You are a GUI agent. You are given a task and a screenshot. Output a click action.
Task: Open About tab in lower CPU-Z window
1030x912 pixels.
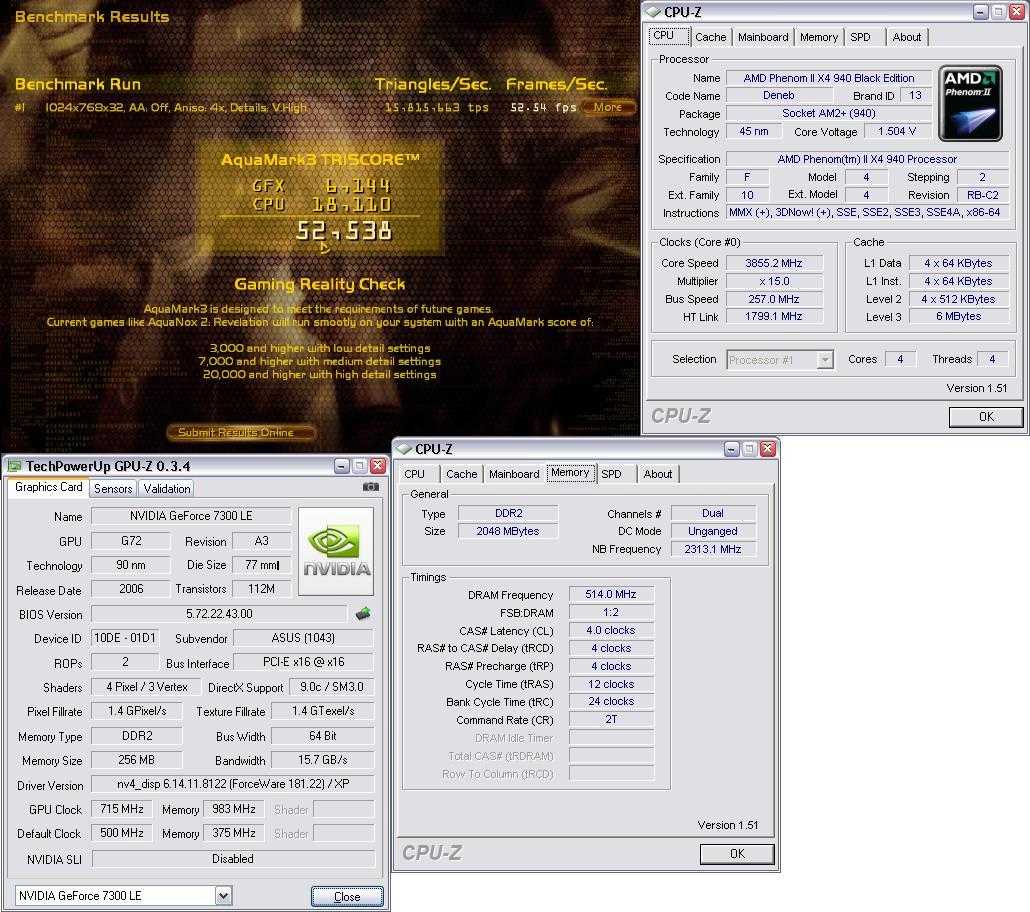pyautogui.click(x=658, y=474)
